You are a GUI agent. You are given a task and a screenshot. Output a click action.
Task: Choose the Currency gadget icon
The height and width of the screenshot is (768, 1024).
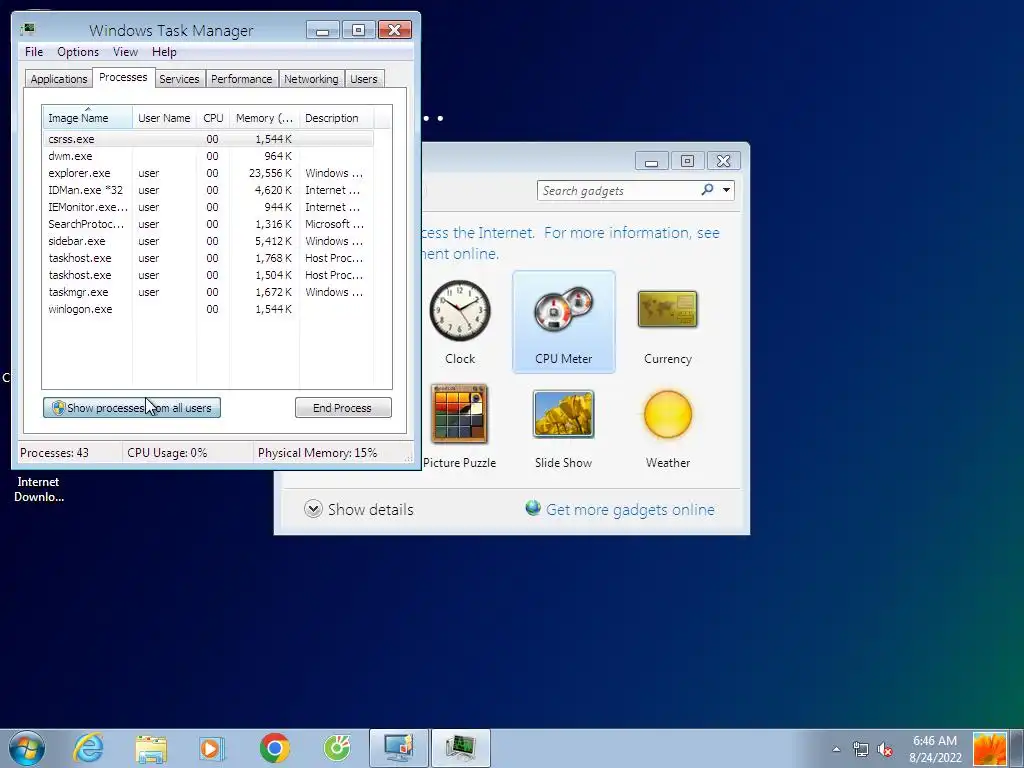pyautogui.click(x=667, y=310)
